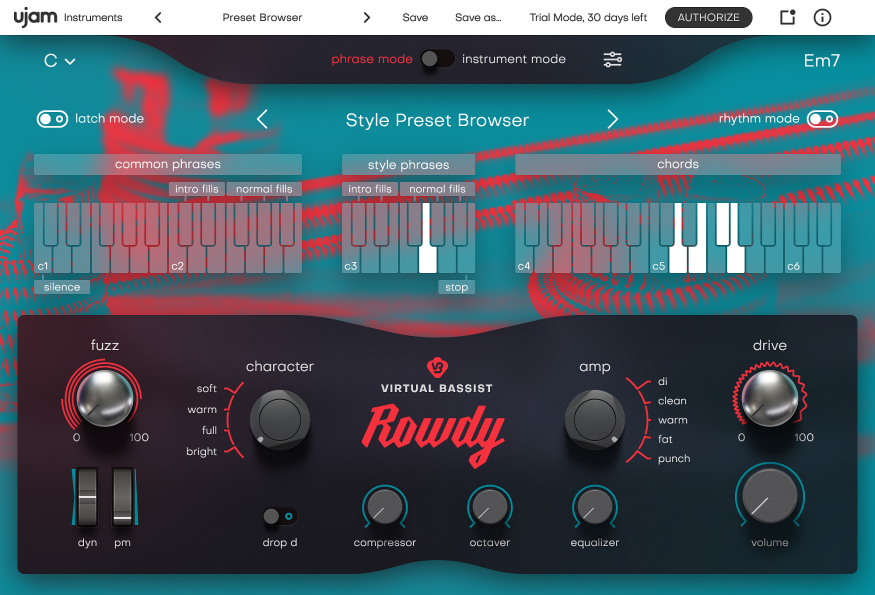Click the c2 key on the common phrases keyboard

pyautogui.click(x=178, y=260)
